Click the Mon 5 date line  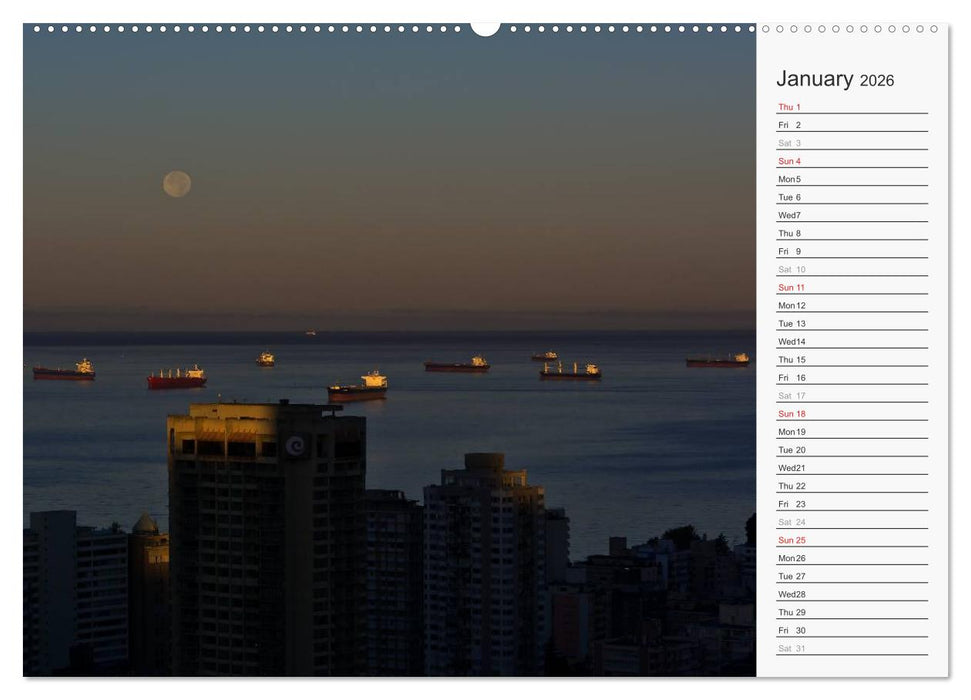789,178
